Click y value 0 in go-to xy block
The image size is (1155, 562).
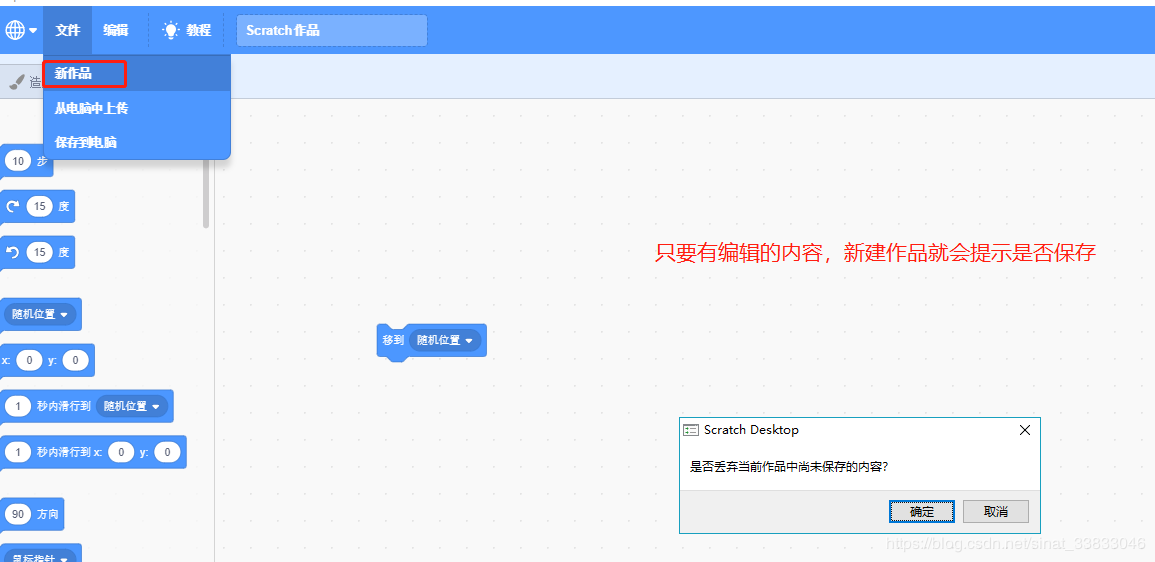click(76, 360)
